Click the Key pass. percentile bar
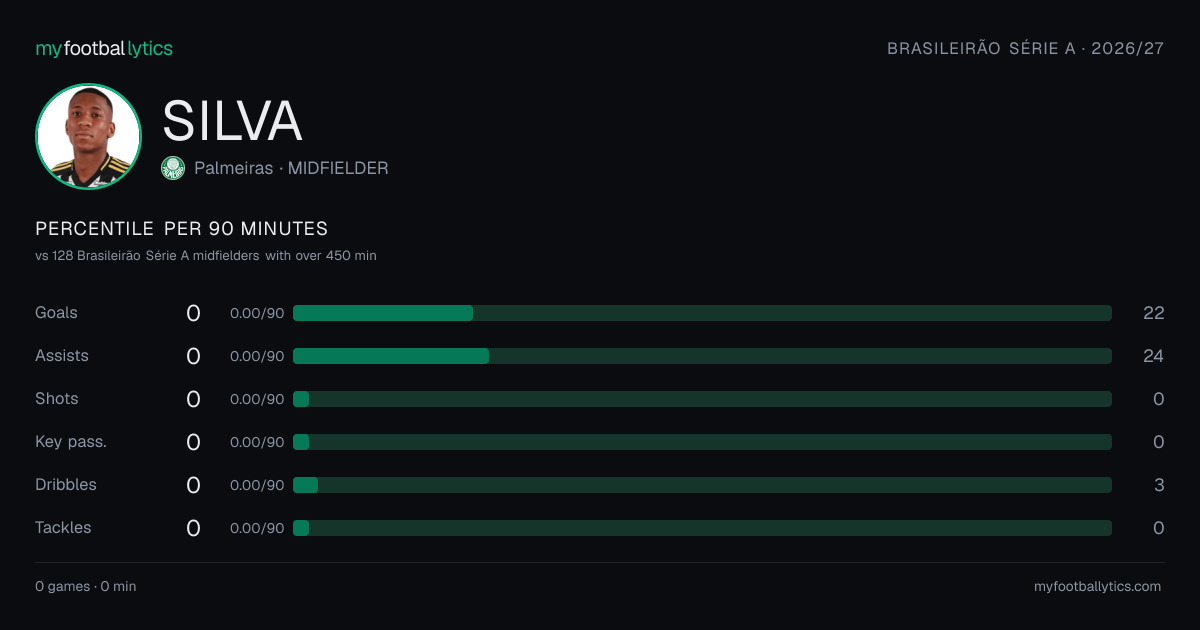Screen dimensions: 1200x630 pyautogui.click(x=702, y=442)
